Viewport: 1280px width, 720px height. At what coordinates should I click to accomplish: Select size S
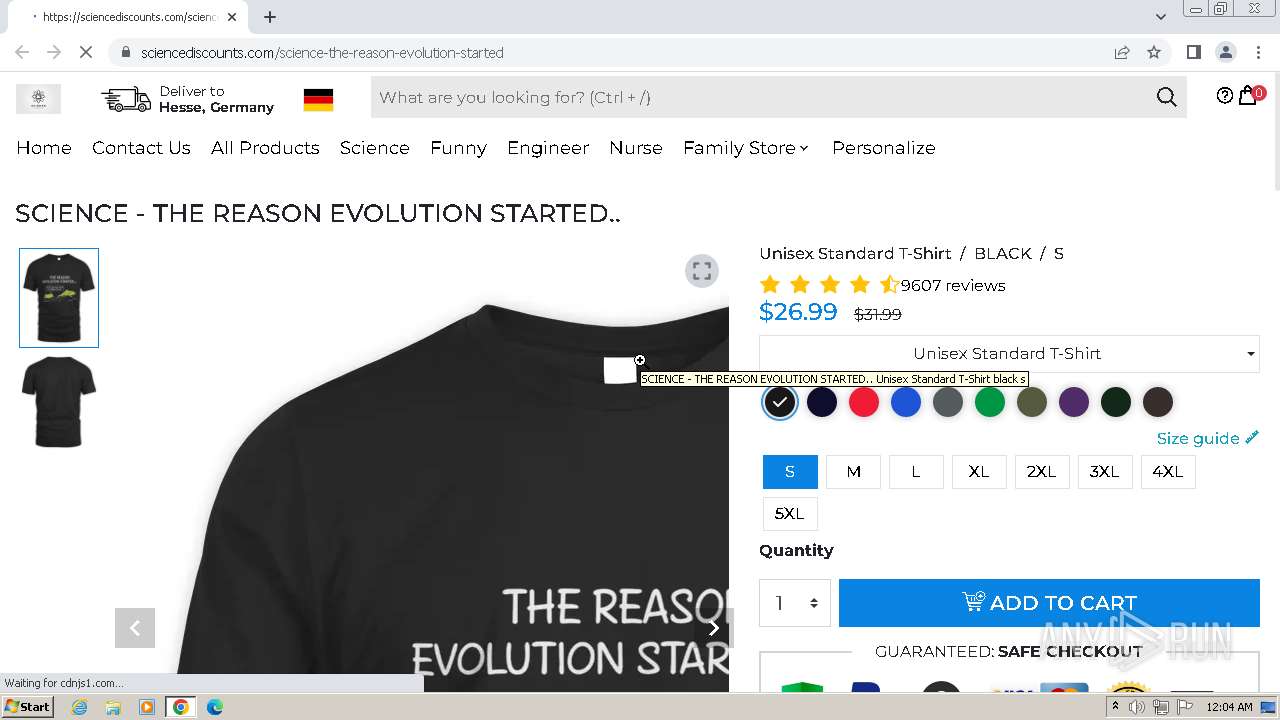[790, 471]
